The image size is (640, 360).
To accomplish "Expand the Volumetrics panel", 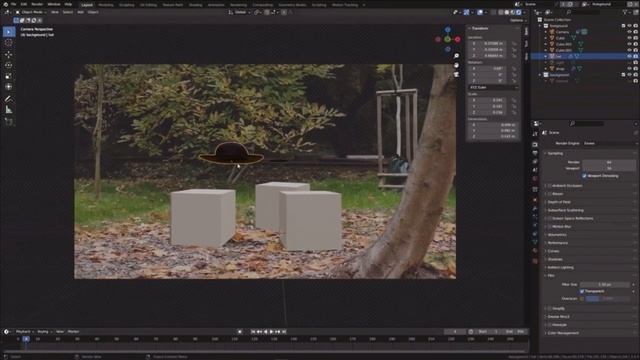I will [557, 235].
